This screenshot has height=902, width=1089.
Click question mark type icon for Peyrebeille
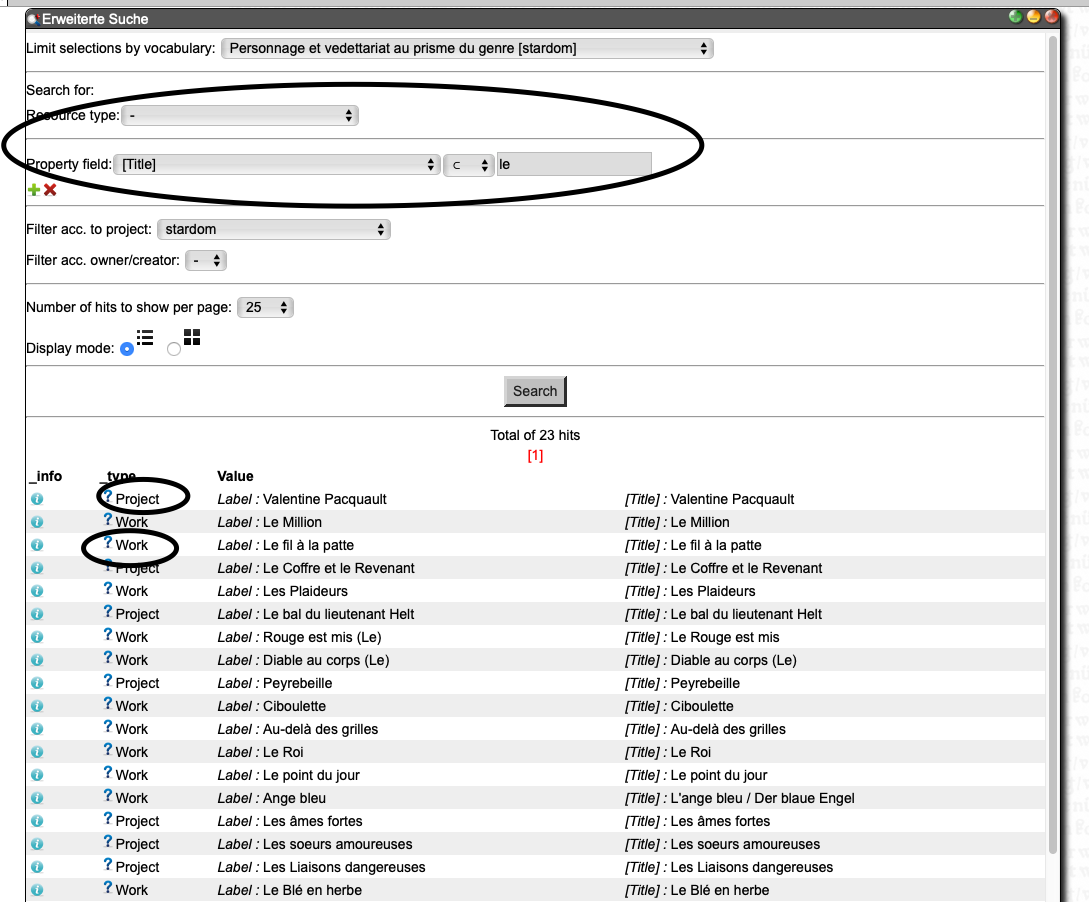click(x=108, y=680)
